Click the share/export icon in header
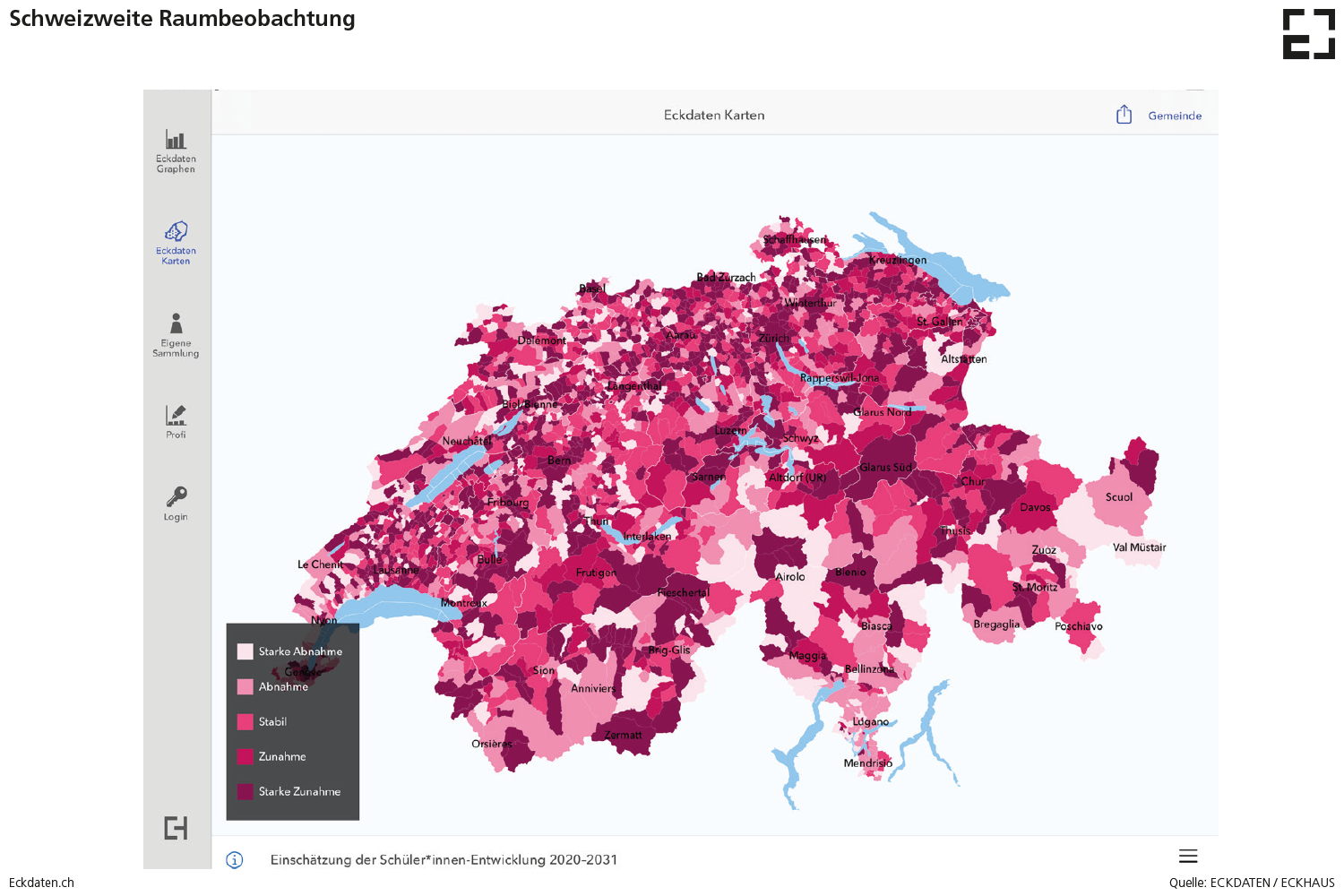The image size is (1344, 896). point(1124,115)
